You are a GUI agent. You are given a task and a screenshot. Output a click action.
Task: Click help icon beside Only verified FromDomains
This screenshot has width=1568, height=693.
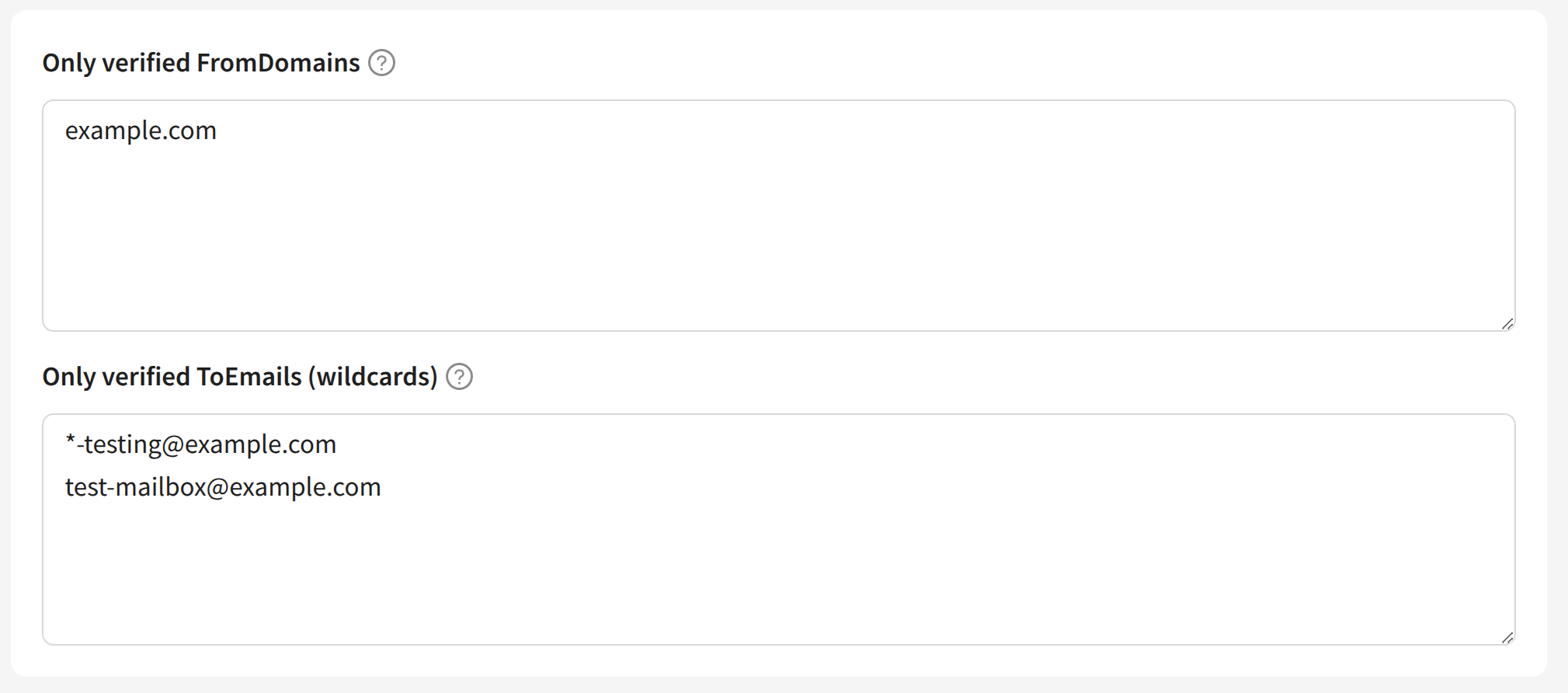(381, 63)
